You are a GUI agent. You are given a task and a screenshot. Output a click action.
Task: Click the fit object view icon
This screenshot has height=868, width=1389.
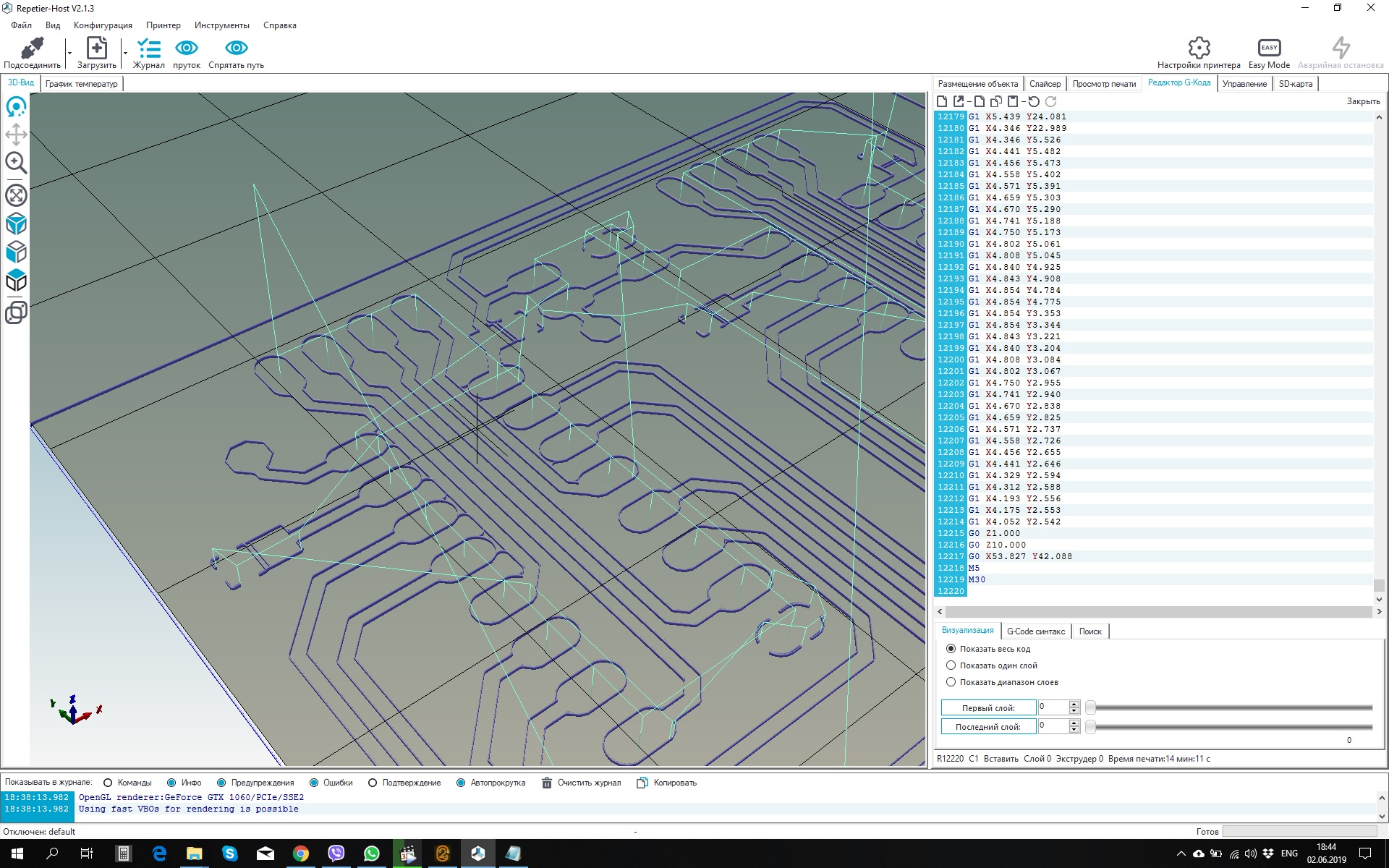point(16,195)
